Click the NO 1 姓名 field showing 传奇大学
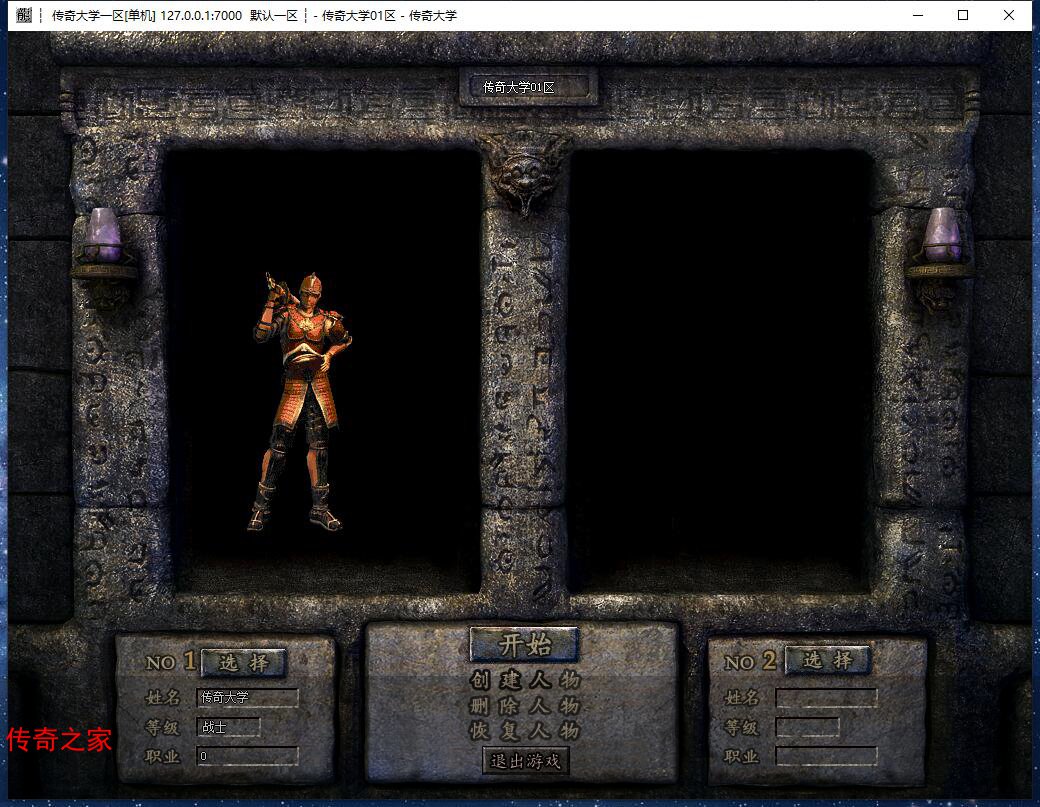This screenshot has height=807, width=1040. (247, 698)
